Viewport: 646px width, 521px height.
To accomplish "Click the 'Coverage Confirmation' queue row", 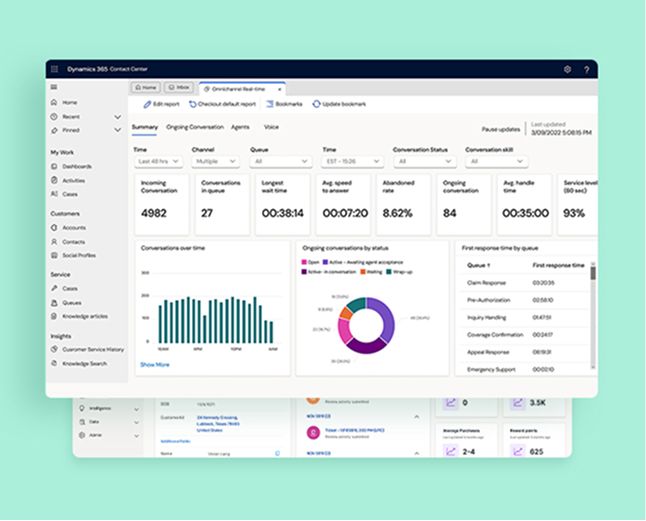I will [525, 335].
